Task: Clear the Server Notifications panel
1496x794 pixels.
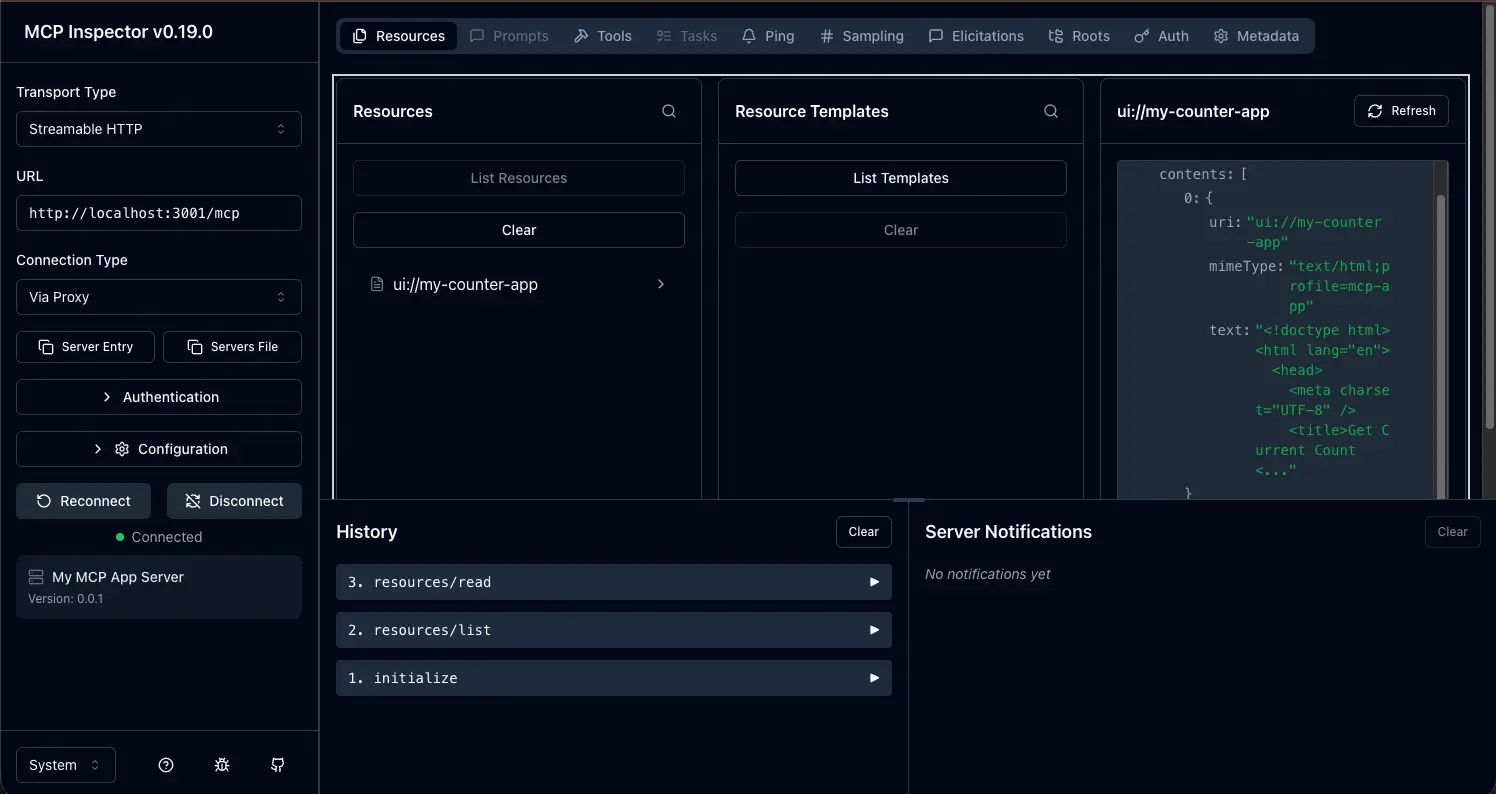Action: coord(1453,532)
